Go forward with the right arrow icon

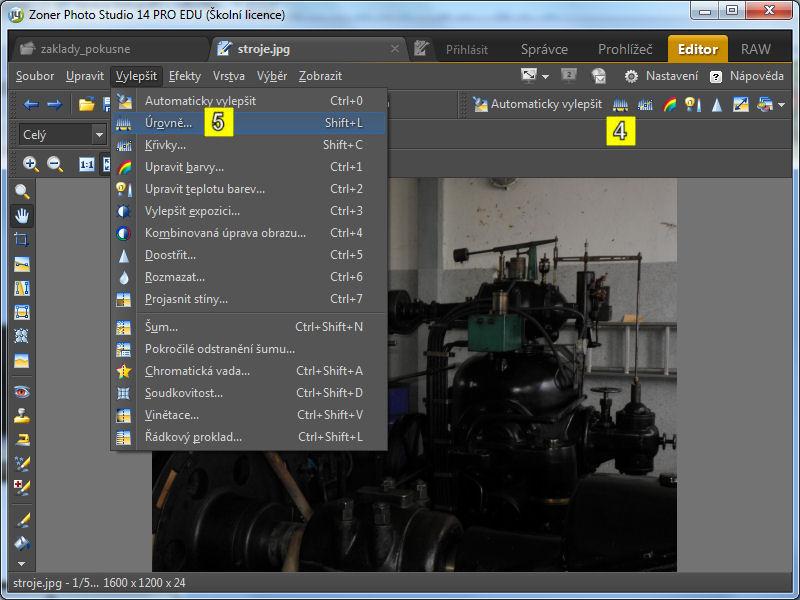(x=55, y=105)
